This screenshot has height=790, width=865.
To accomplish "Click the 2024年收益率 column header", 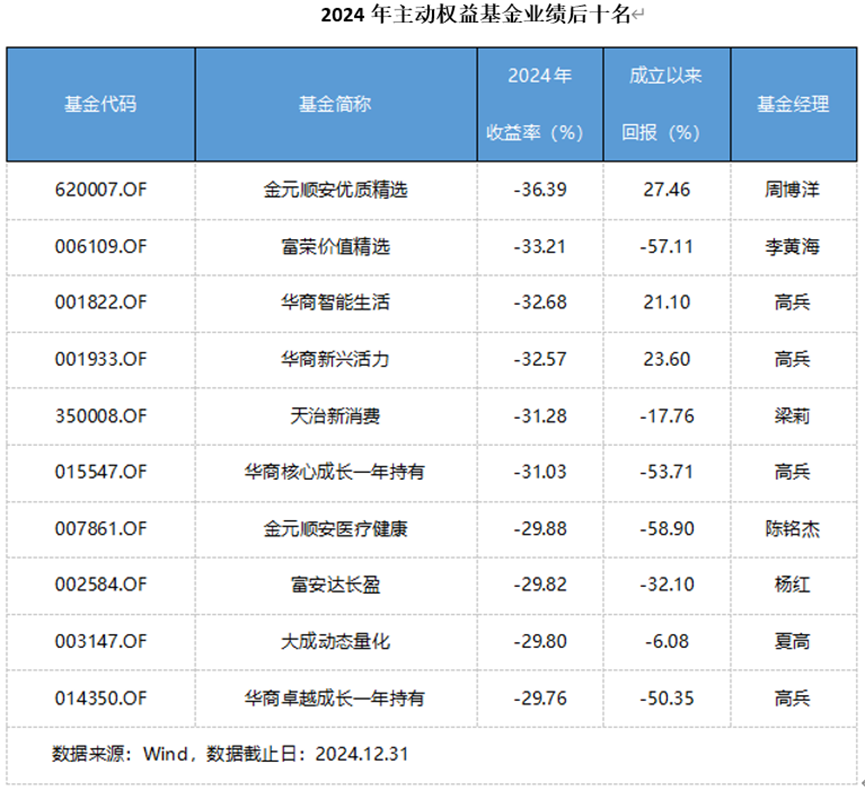I will tap(540, 104).
